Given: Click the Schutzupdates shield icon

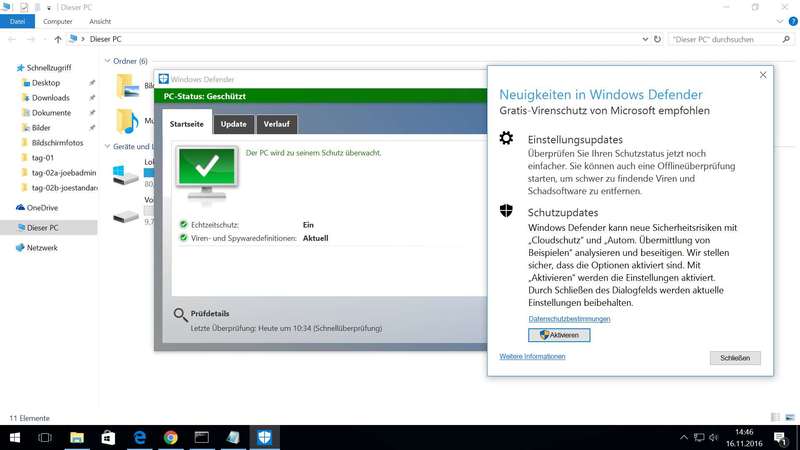Looking at the screenshot, I should click(x=506, y=211).
